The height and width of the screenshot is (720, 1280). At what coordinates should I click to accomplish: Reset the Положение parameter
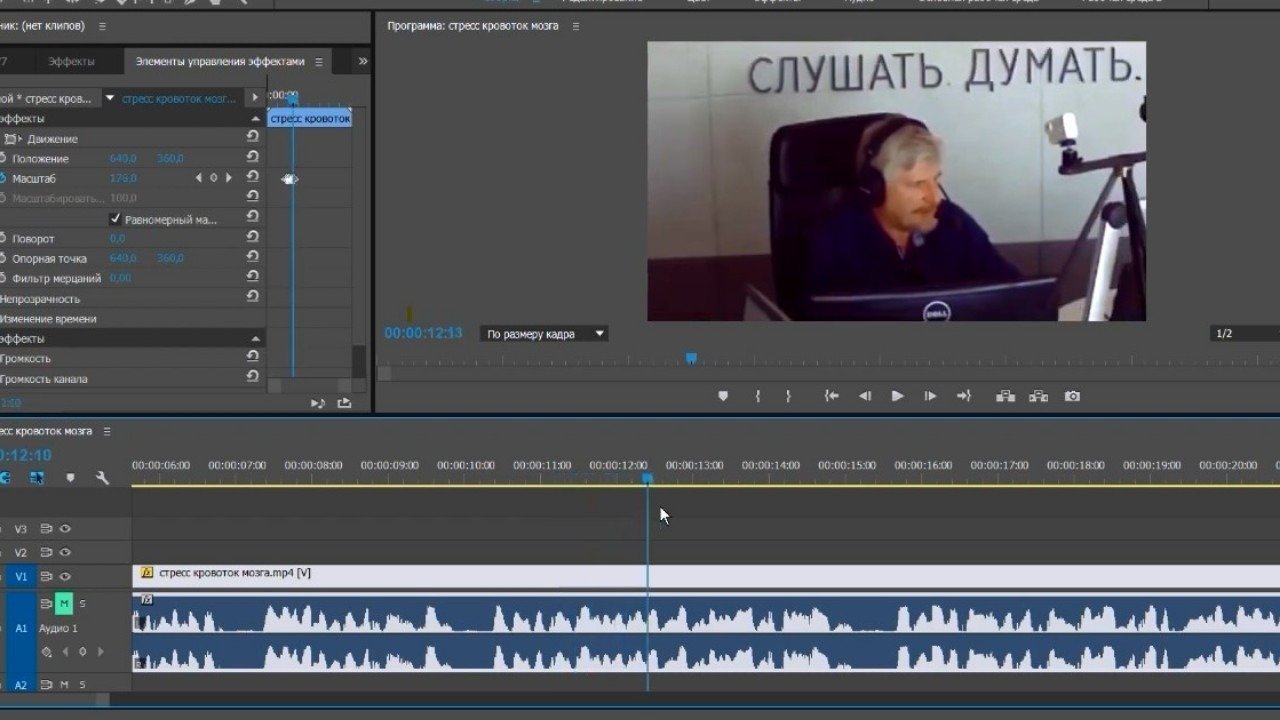[x=252, y=158]
